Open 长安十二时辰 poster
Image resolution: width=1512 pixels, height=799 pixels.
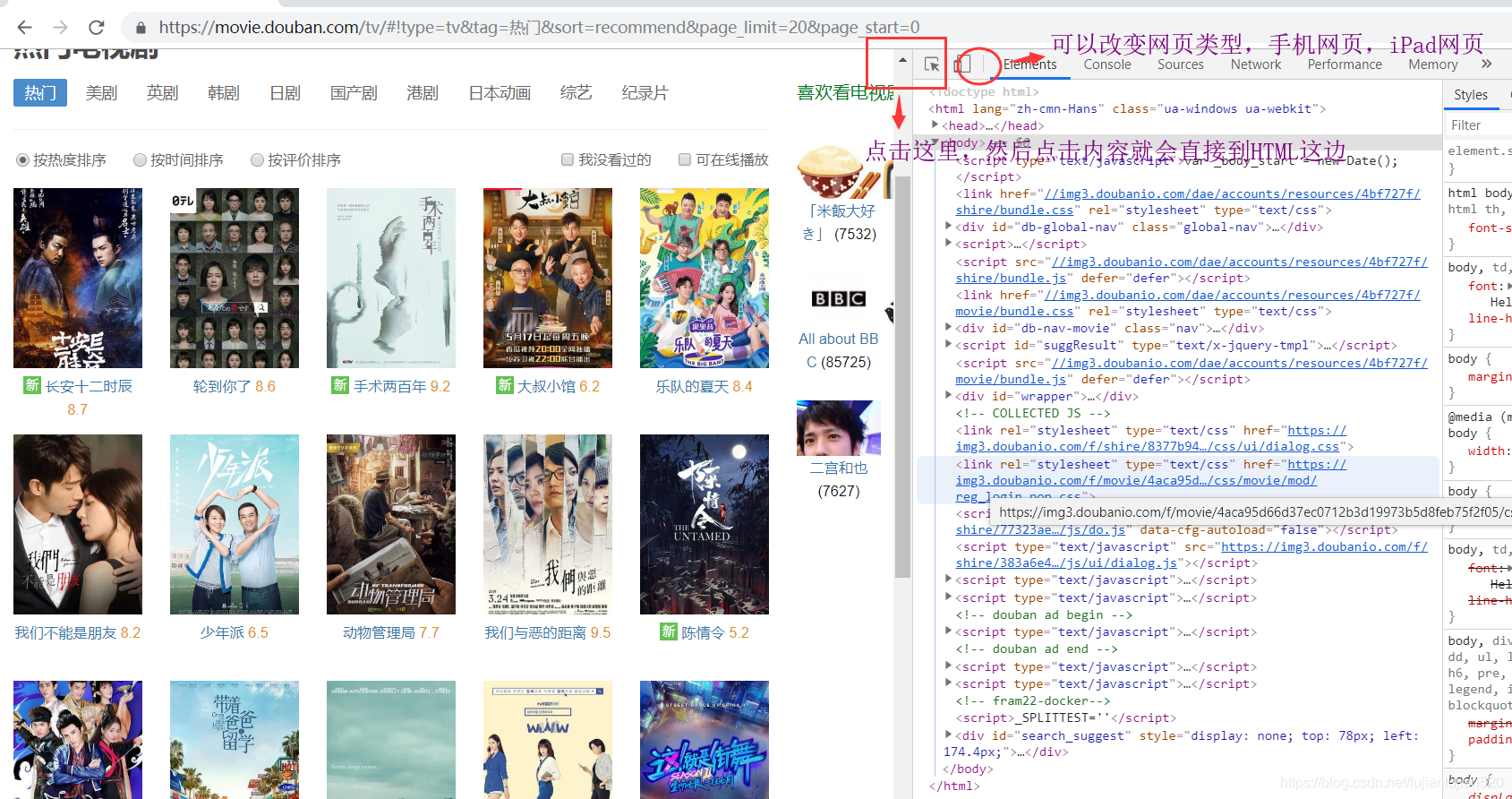tap(78, 278)
